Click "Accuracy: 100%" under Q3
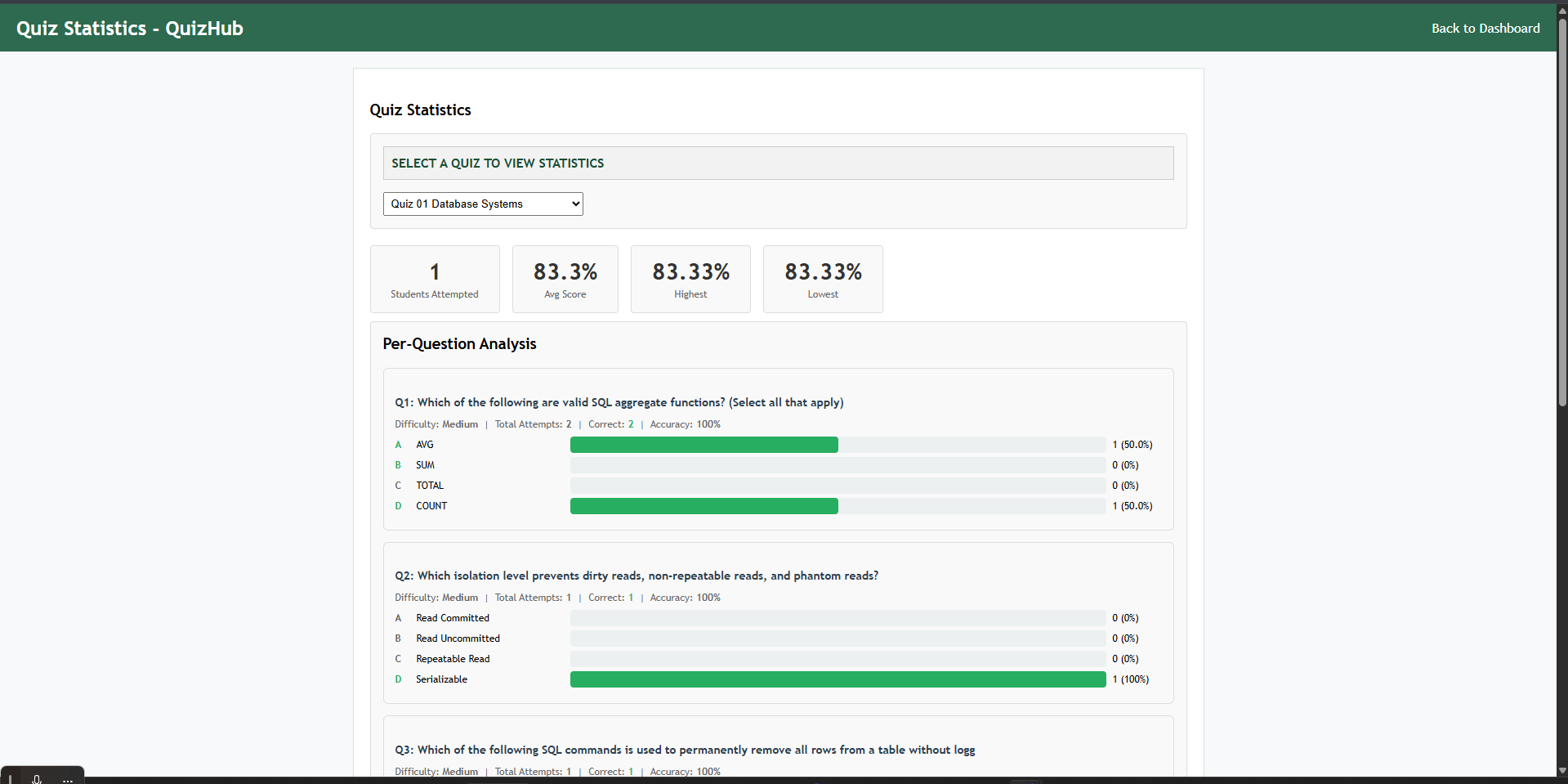The image size is (1568, 784). click(x=686, y=772)
